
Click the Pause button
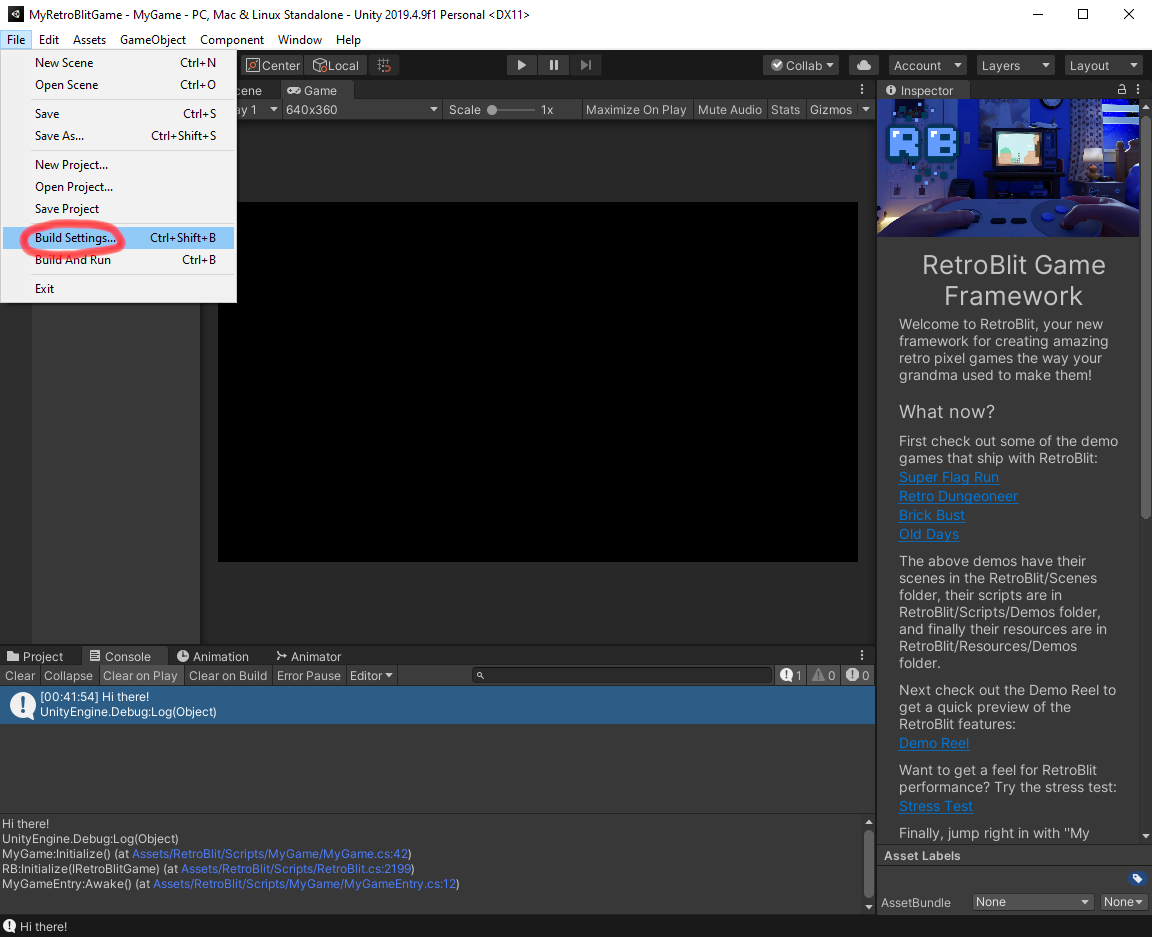click(554, 65)
